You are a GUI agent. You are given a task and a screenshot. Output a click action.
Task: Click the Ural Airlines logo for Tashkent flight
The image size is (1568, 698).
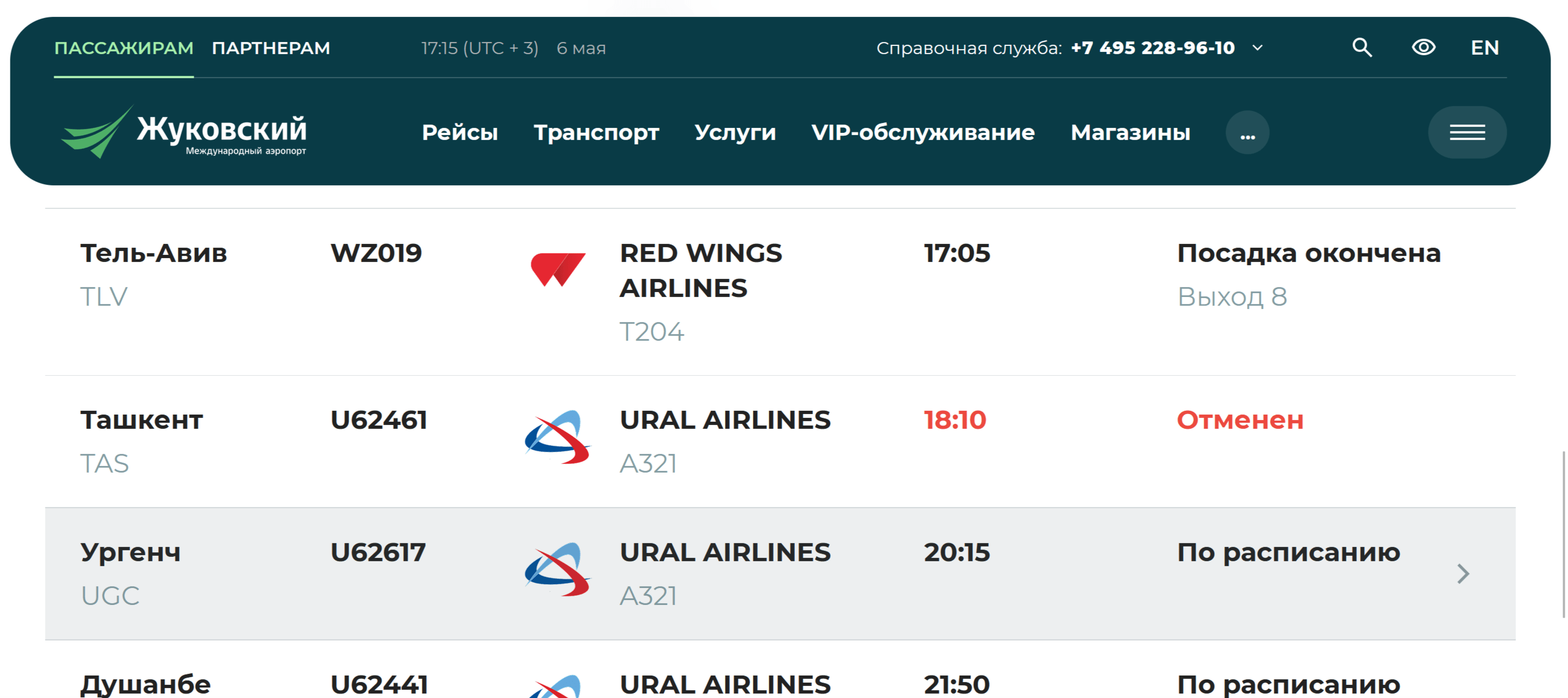pos(557,437)
